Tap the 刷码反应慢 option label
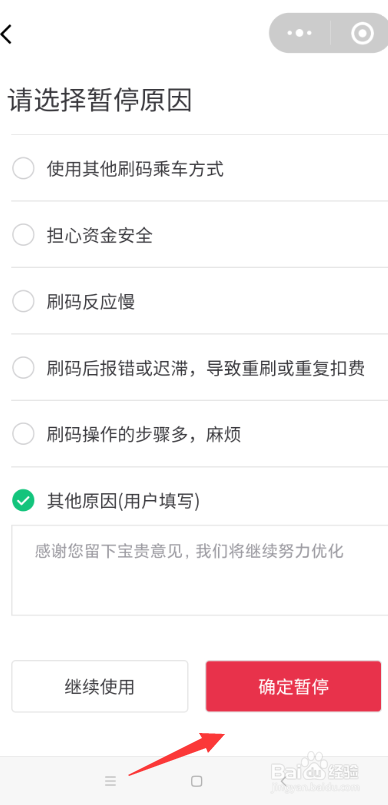 [91, 302]
